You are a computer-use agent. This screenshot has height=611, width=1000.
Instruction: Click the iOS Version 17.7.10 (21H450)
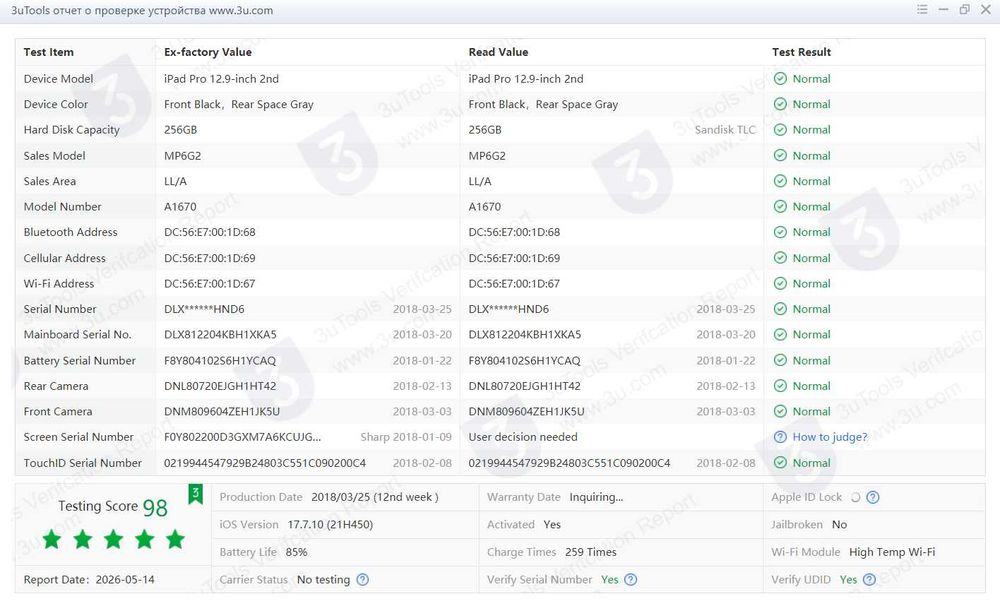(330, 524)
